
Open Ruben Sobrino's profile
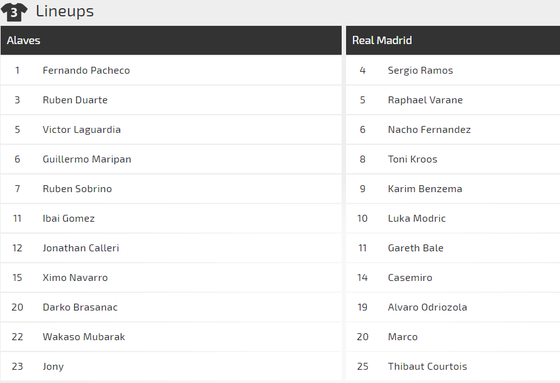coord(77,189)
